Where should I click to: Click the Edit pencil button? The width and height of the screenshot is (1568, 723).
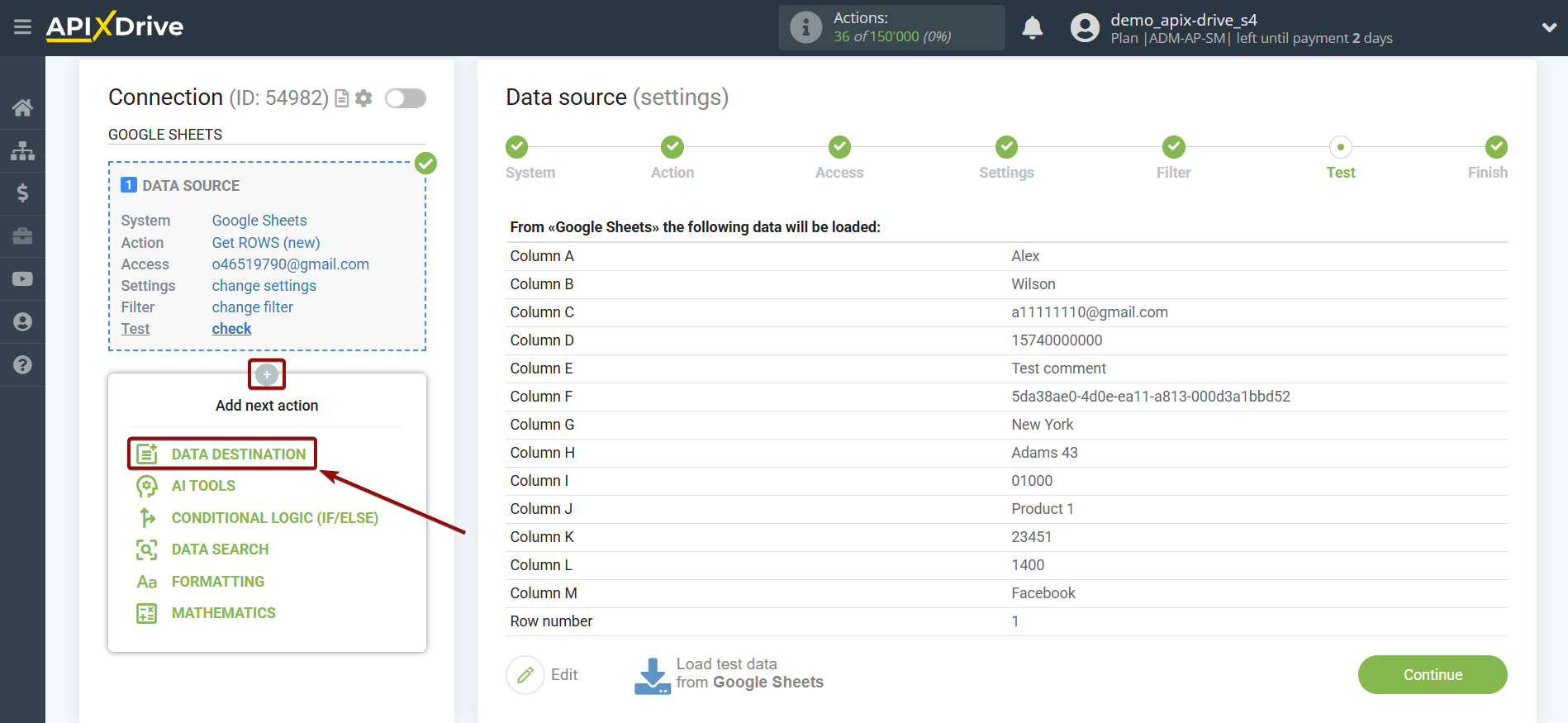[525, 675]
